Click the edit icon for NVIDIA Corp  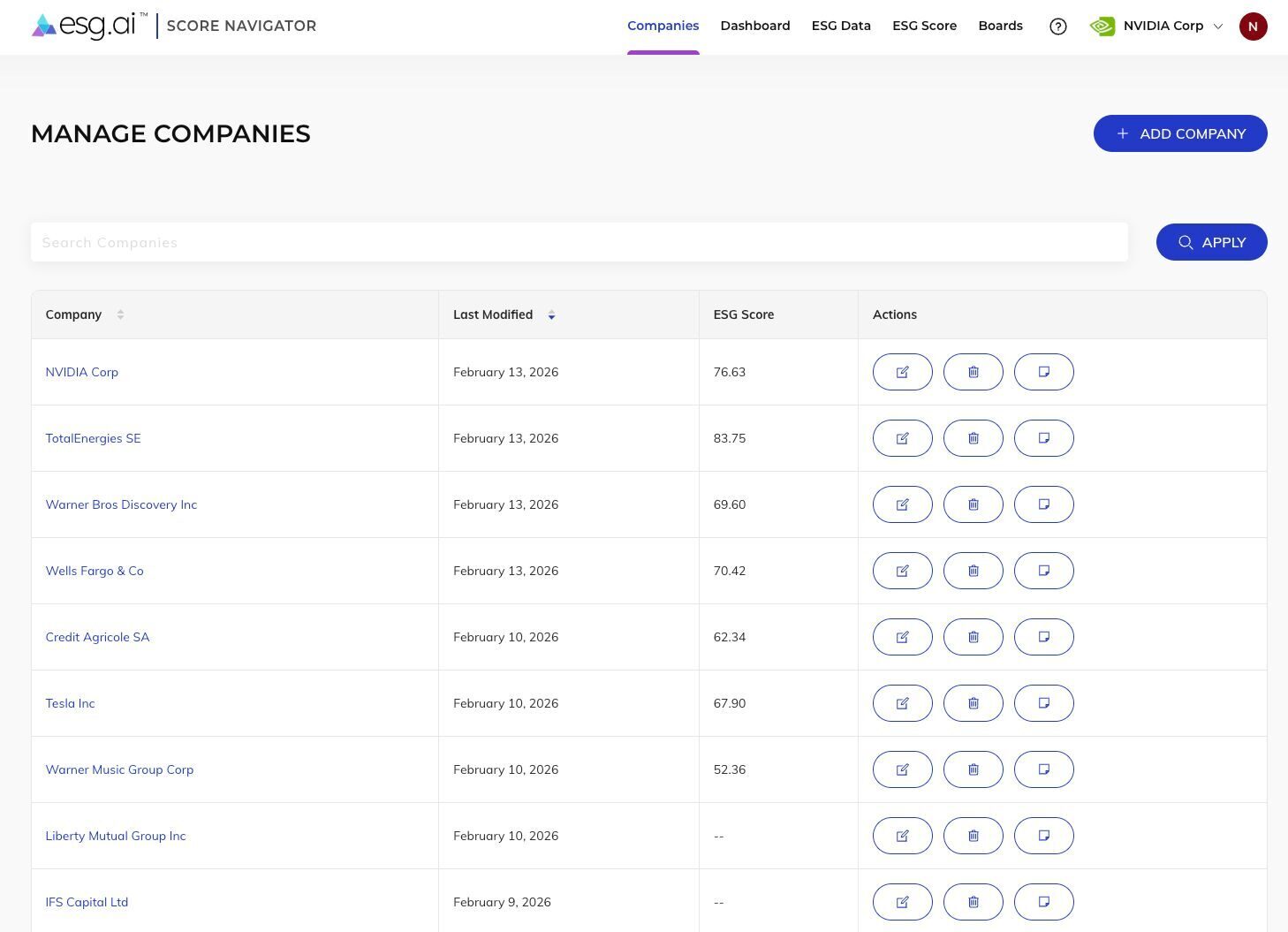[x=902, y=372]
